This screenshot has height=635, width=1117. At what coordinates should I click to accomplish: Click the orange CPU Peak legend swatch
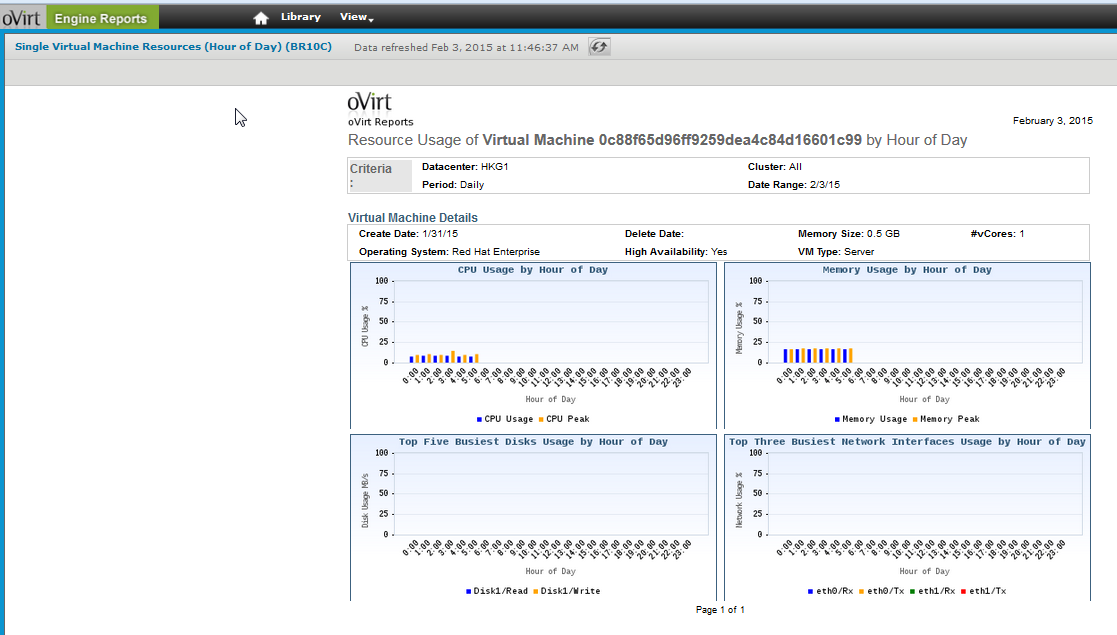click(x=541, y=419)
